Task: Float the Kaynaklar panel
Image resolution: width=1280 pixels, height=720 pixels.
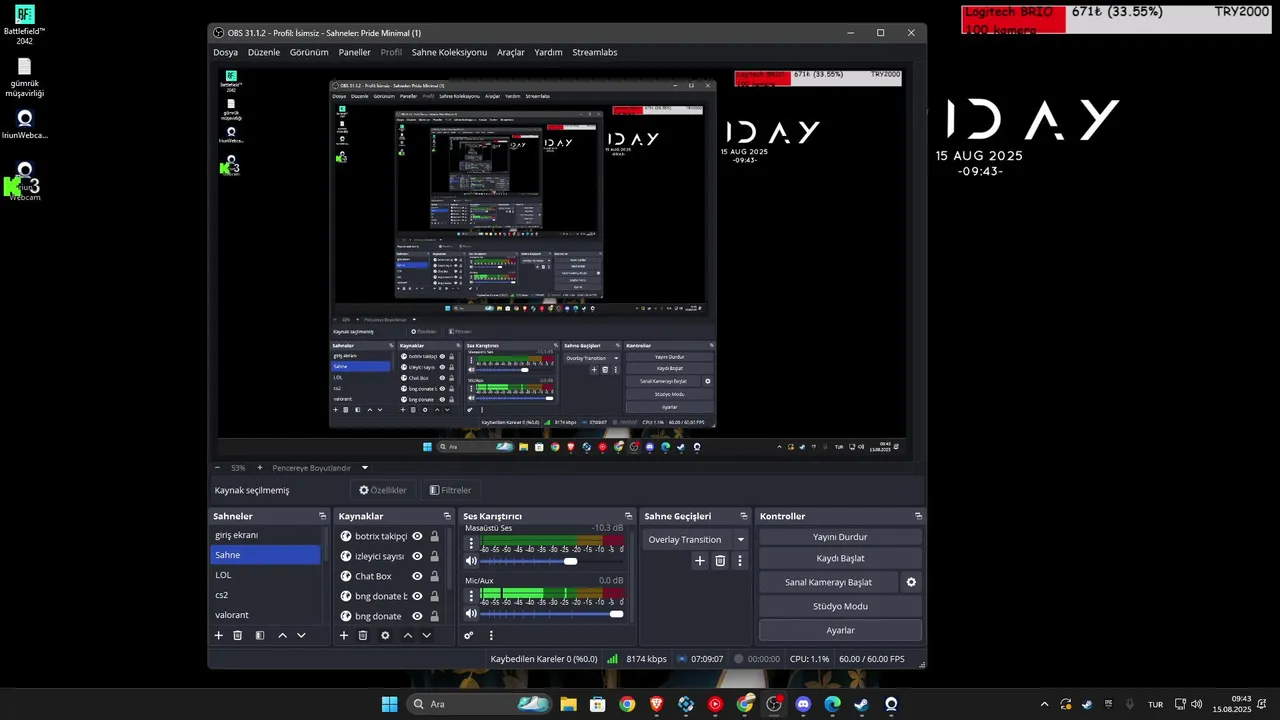Action: 448,516
